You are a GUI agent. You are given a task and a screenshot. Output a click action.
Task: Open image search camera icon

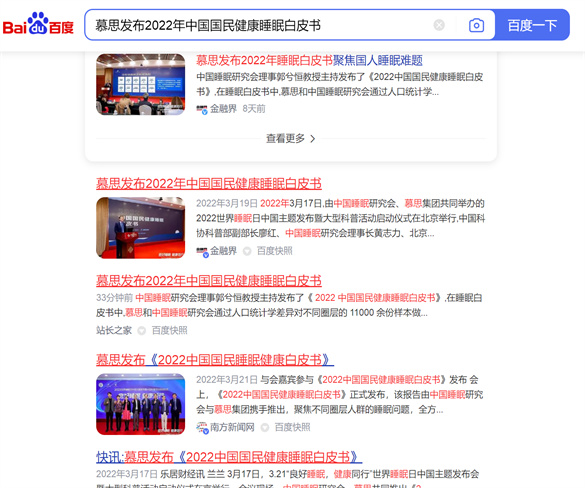pyautogui.click(x=476, y=25)
